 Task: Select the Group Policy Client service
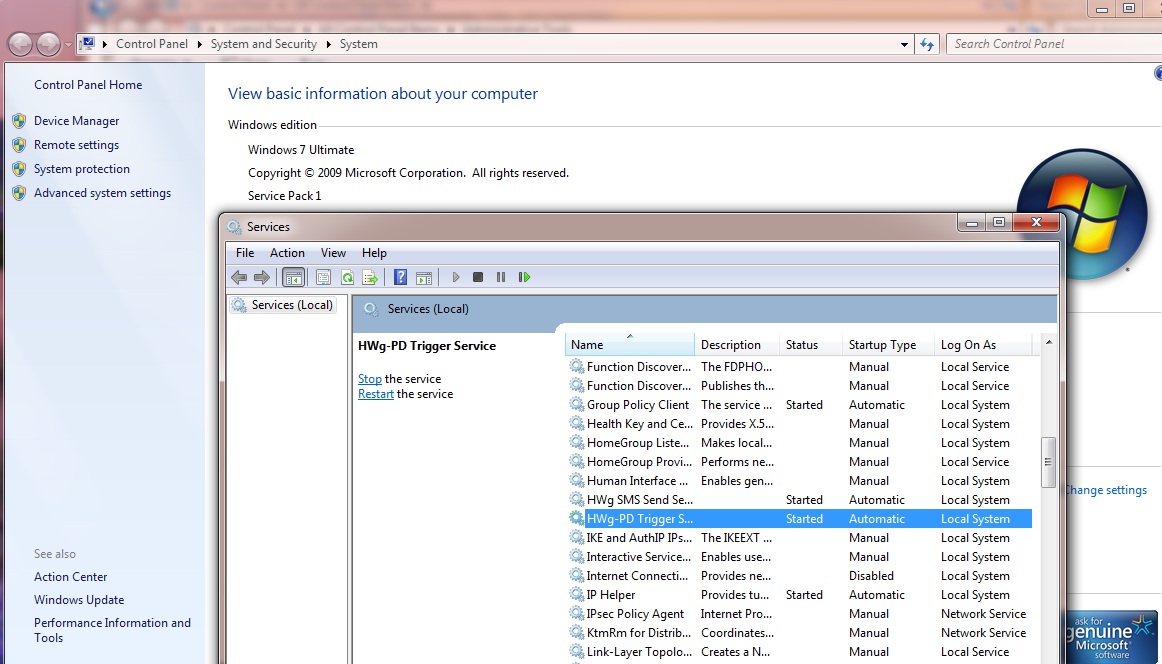[799, 405]
